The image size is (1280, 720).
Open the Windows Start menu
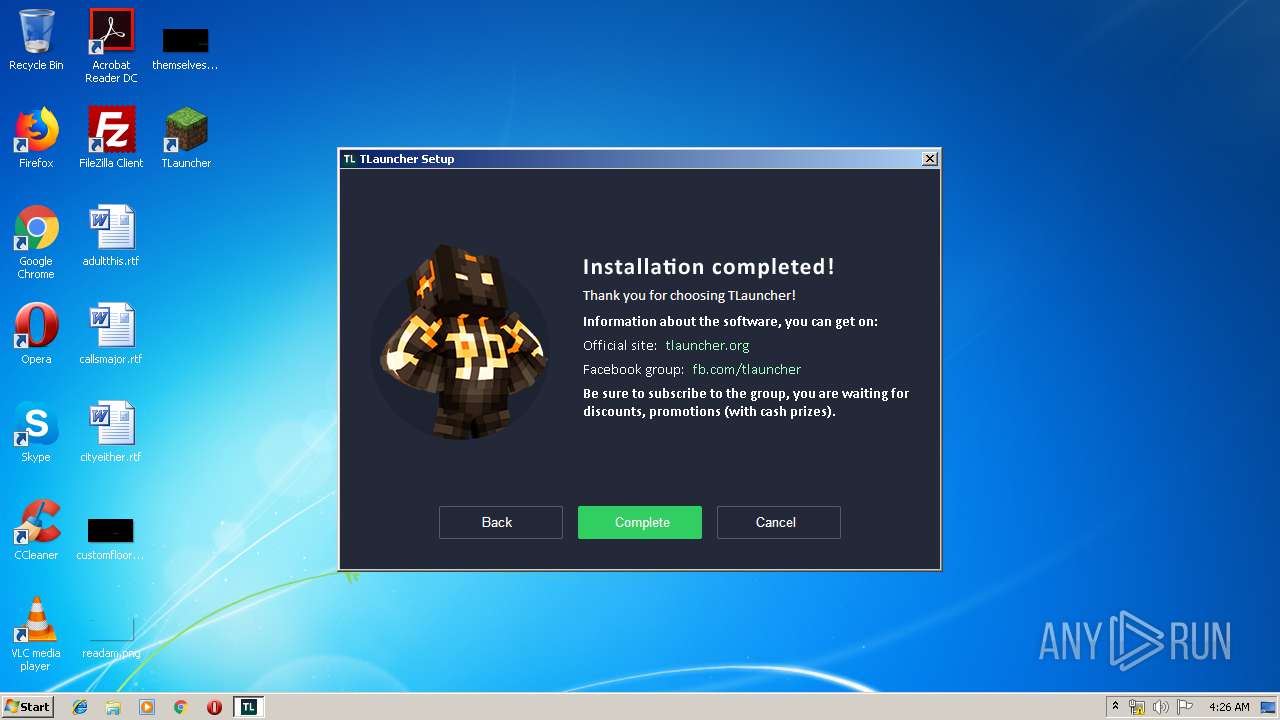click(x=27, y=707)
